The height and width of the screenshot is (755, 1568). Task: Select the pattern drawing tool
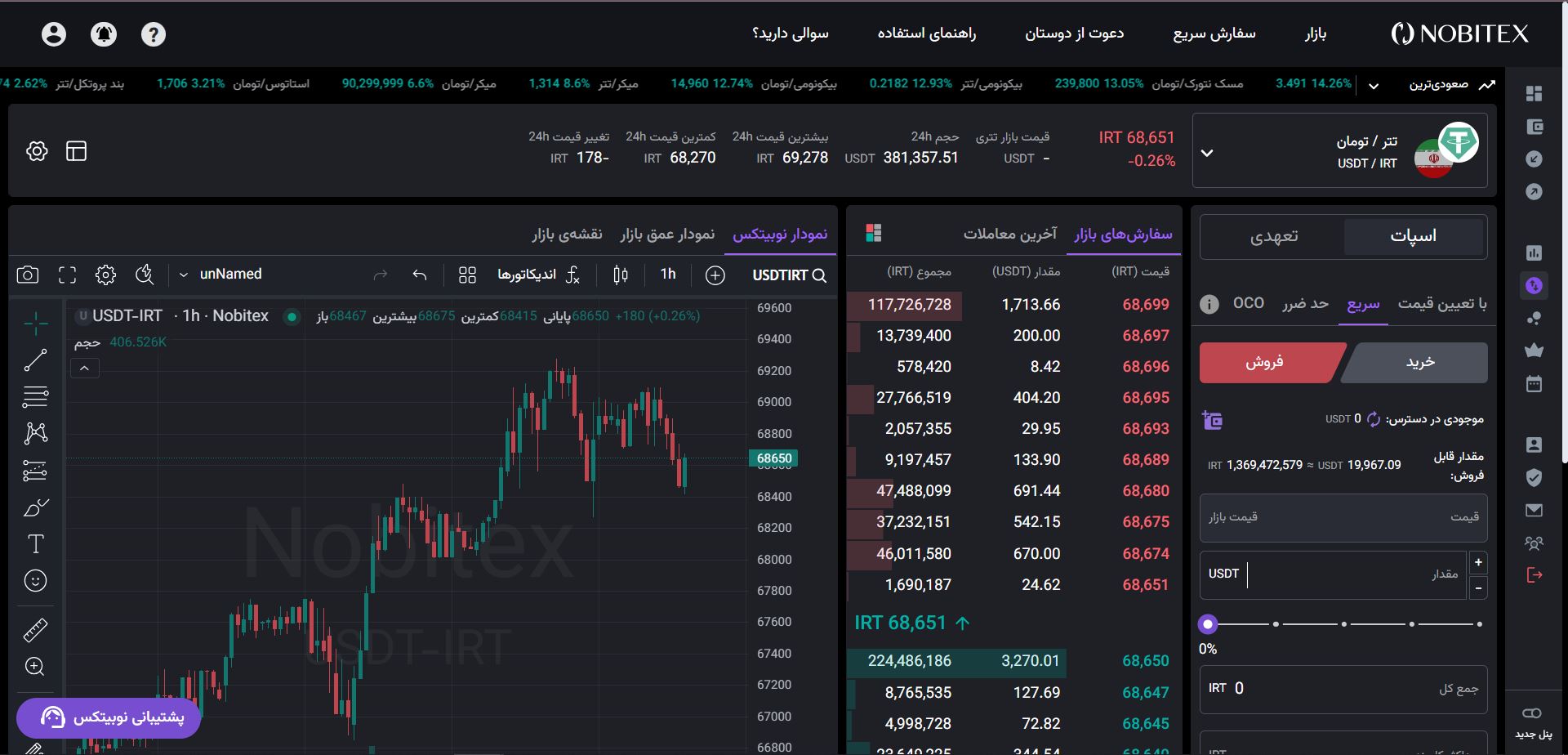[35, 433]
